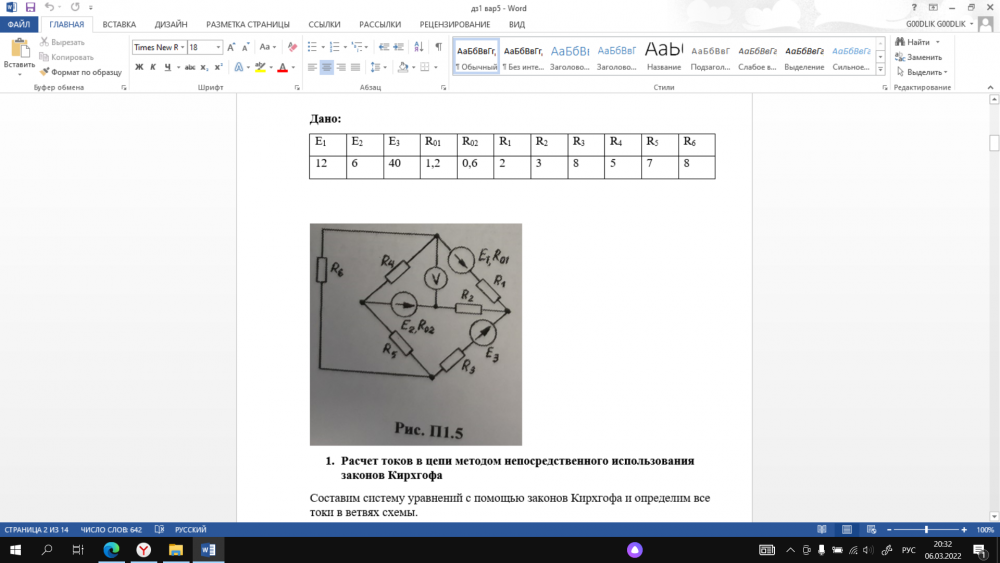The width and height of the screenshot is (1000, 563).
Task: Click the Redo icon in title bar
Action: pos(75,8)
